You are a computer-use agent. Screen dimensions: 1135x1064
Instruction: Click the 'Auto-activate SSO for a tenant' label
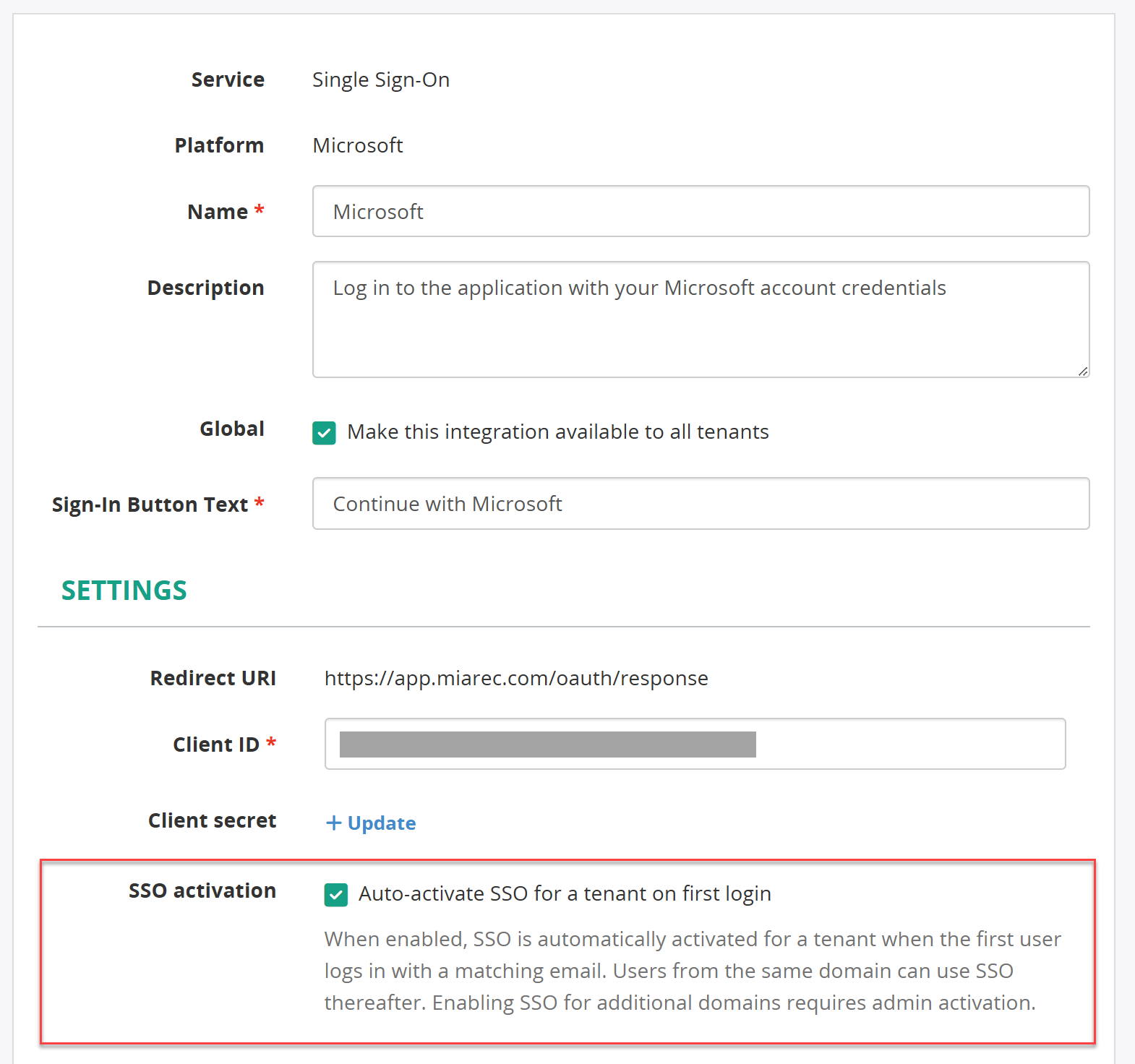(x=565, y=894)
